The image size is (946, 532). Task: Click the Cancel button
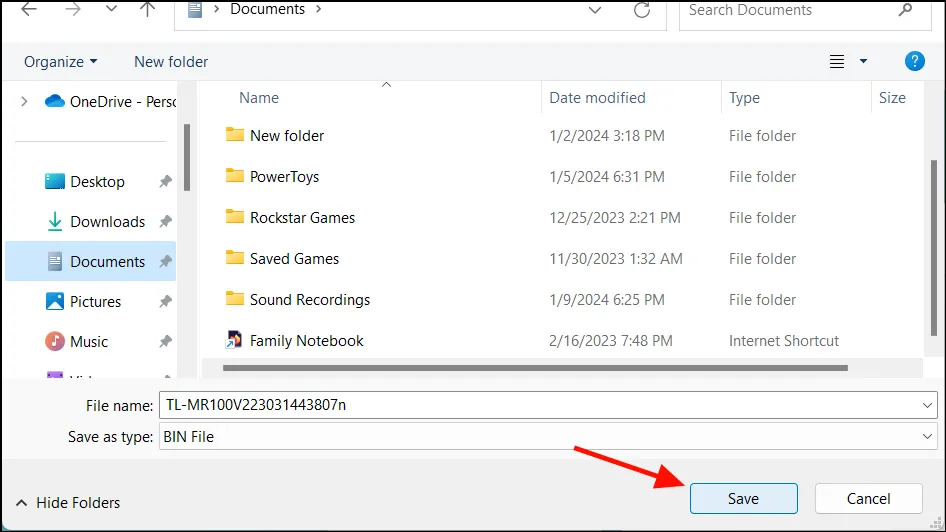click(x=868, y=498)
